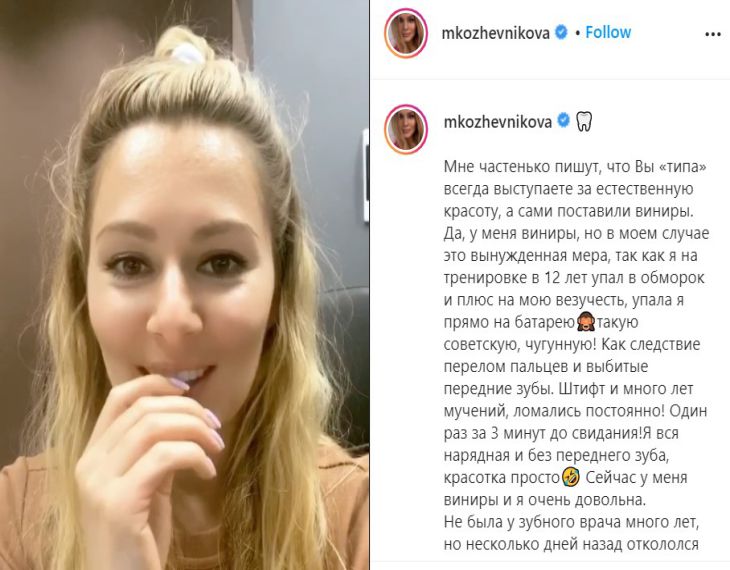This screenshot has width=730, height=570.
Task: Open the more options three-dot menu
Action: (x=713, y=34)
